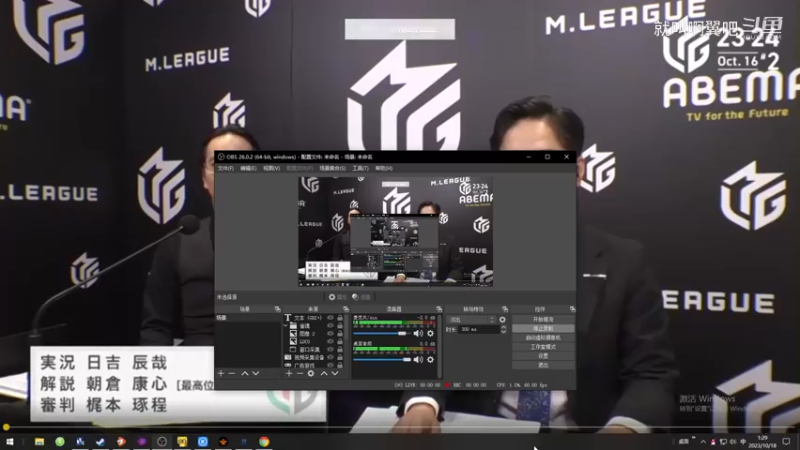Pop out the 场景 scenes dock
Image resolution: width=800 pixels, height=450 pixels.
[x=278, y=309]
